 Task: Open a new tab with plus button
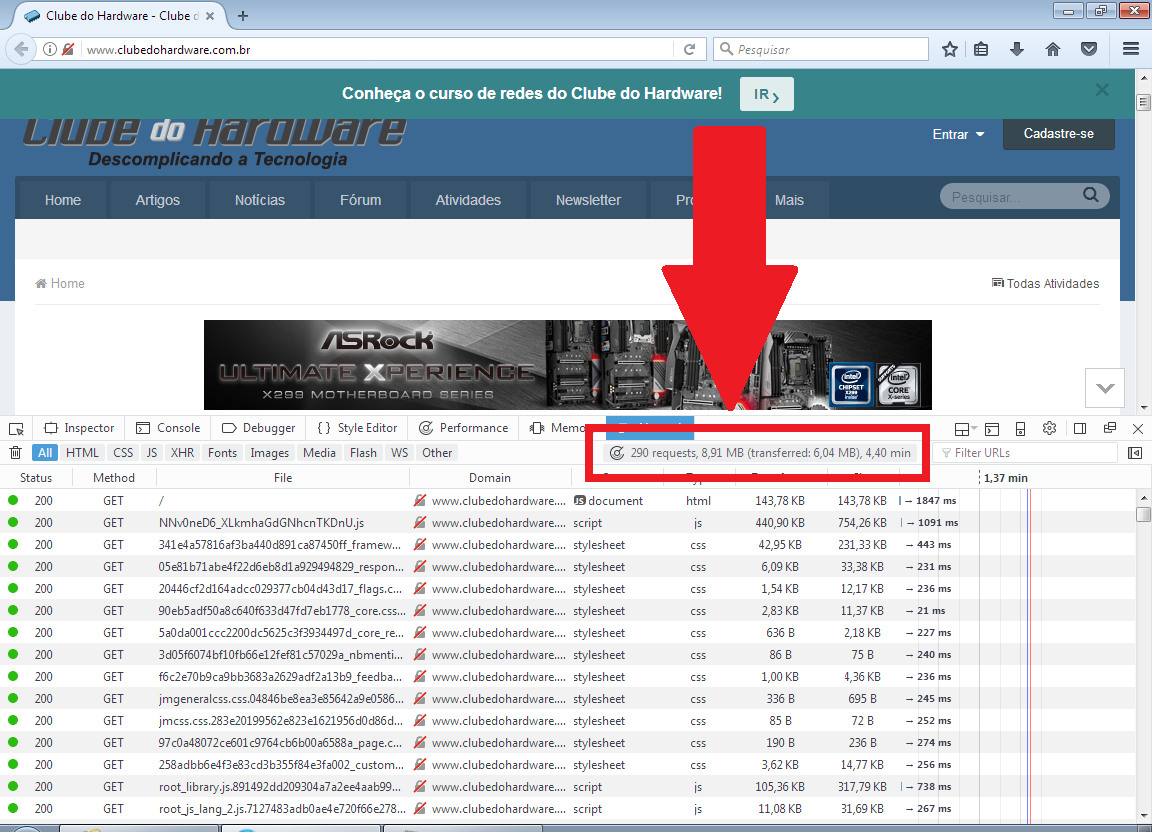[243, 15]
